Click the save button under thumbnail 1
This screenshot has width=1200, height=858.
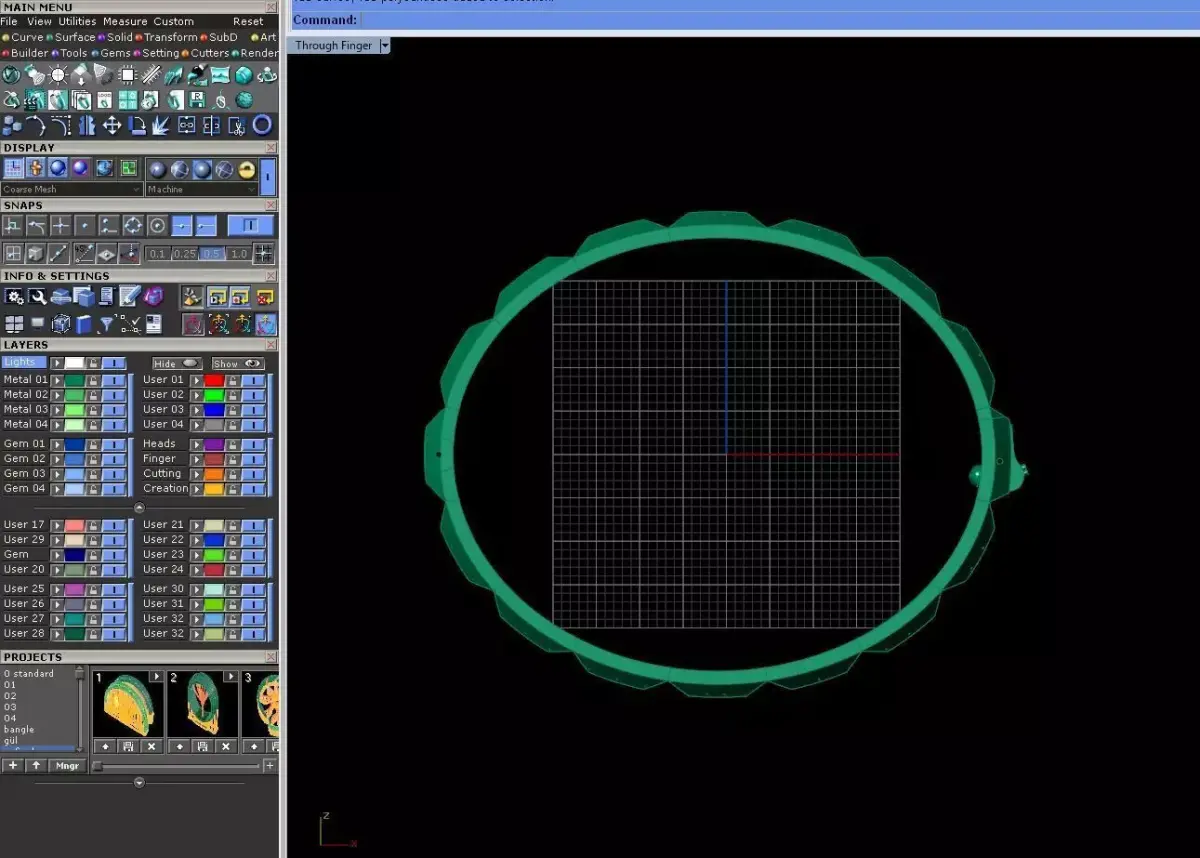point(128,746)
